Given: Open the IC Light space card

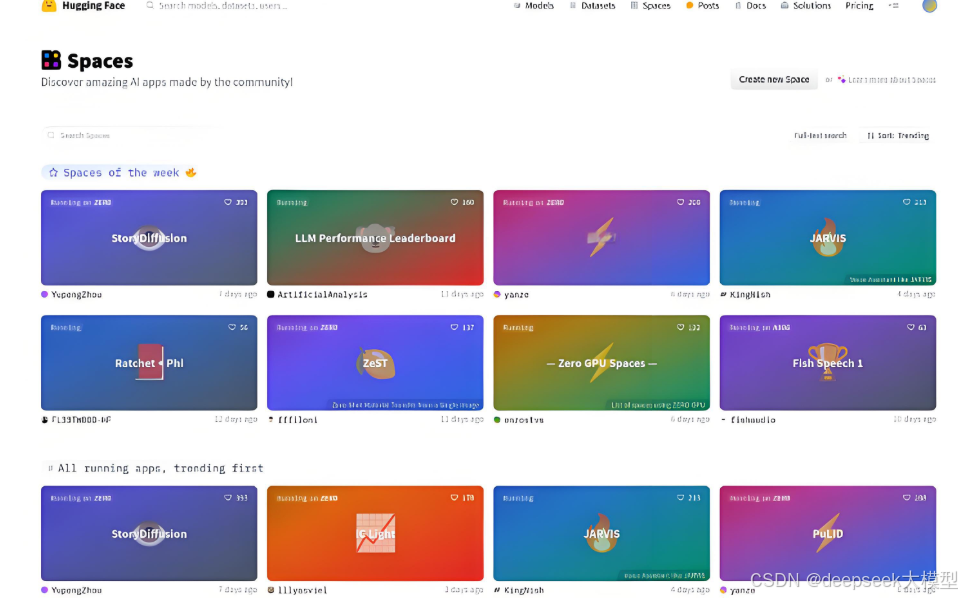Looking at the screenshot, I should 375,533.
